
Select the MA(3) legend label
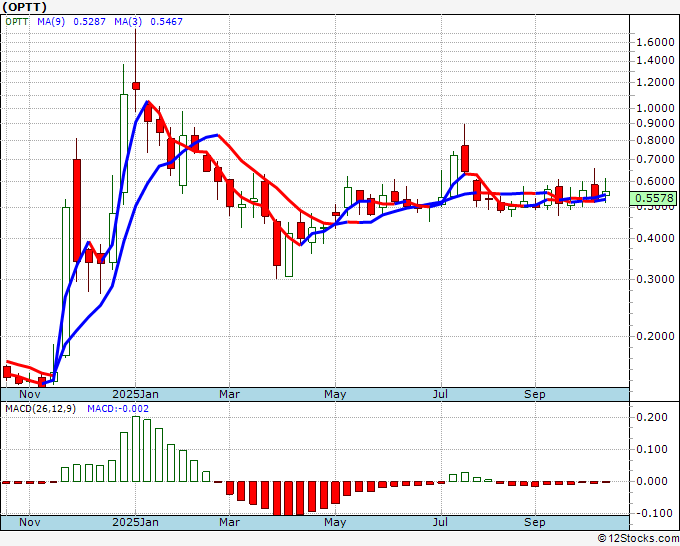(x=128, y=21)
